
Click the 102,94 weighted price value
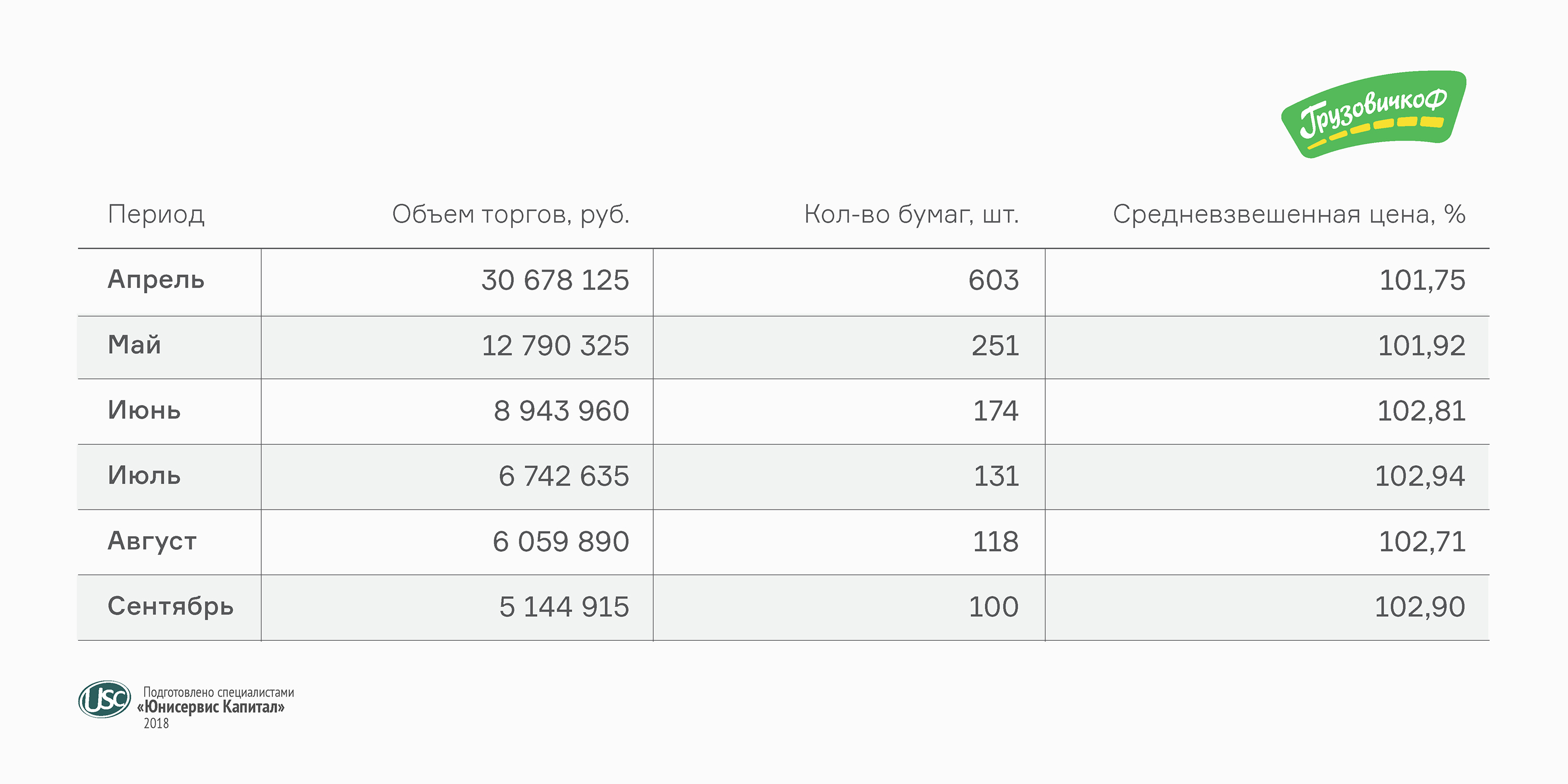click(x=1420, y=476)
